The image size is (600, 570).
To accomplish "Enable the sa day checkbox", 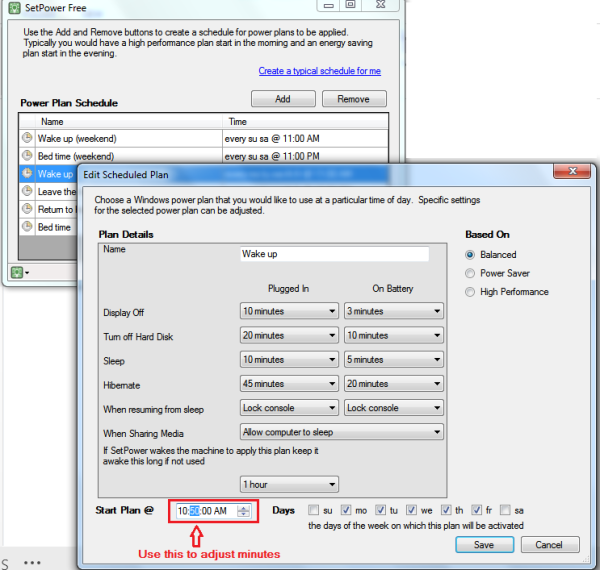I will [505, 510].
